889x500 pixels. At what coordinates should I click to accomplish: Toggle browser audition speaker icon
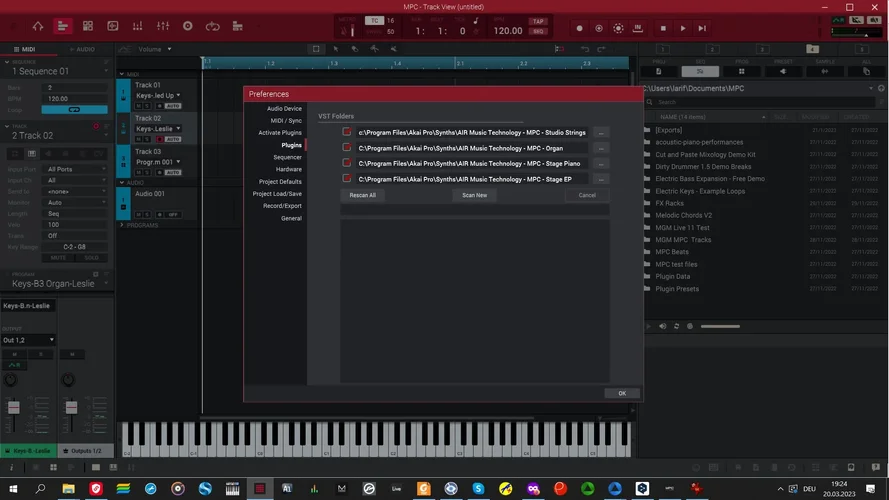coord(662,327)
